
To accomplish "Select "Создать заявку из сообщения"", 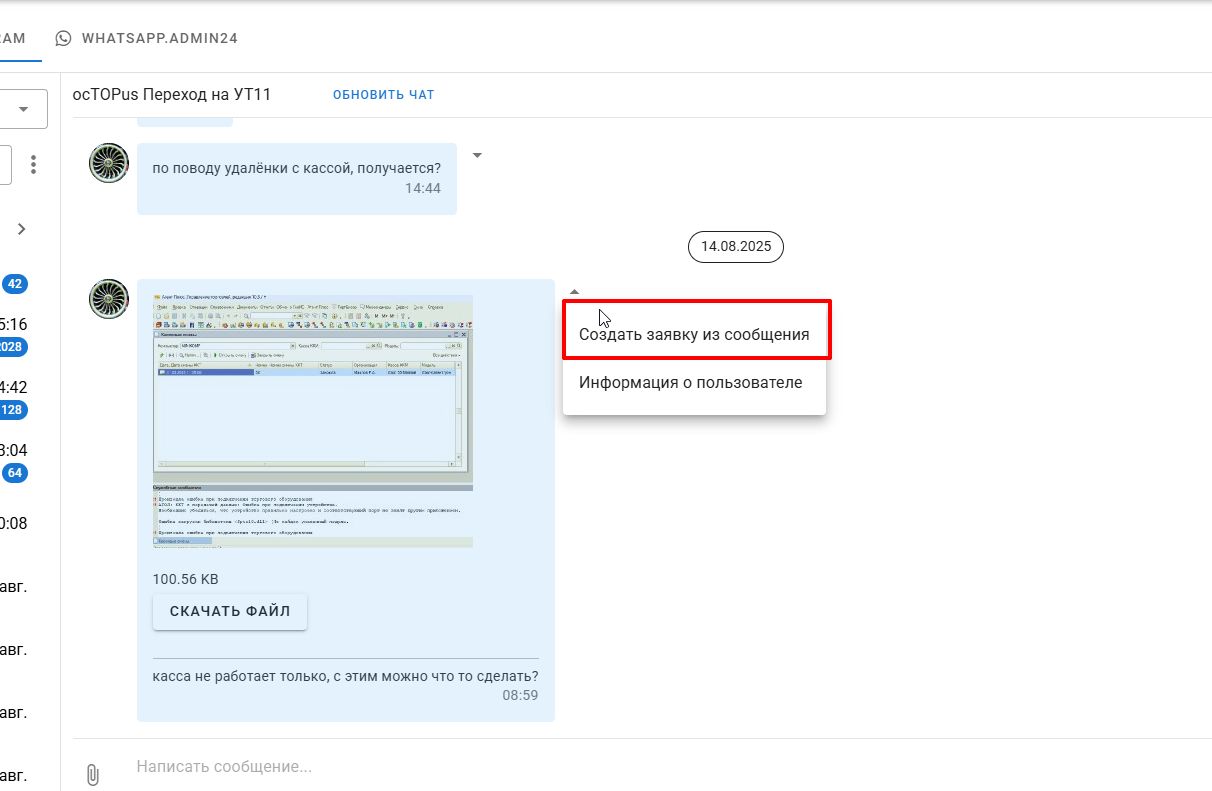I will coord(694,335).
